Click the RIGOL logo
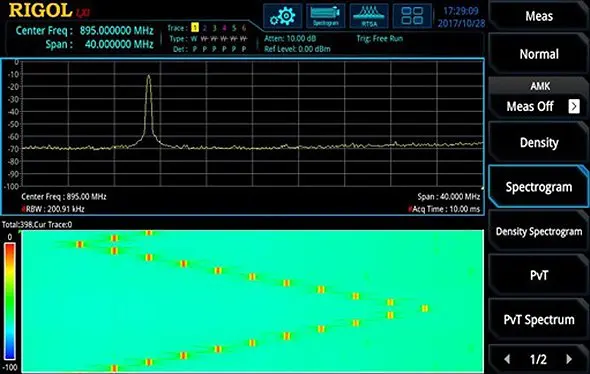Image resolution: width=590 pixels, height=374 pixels. coord(40,10)
